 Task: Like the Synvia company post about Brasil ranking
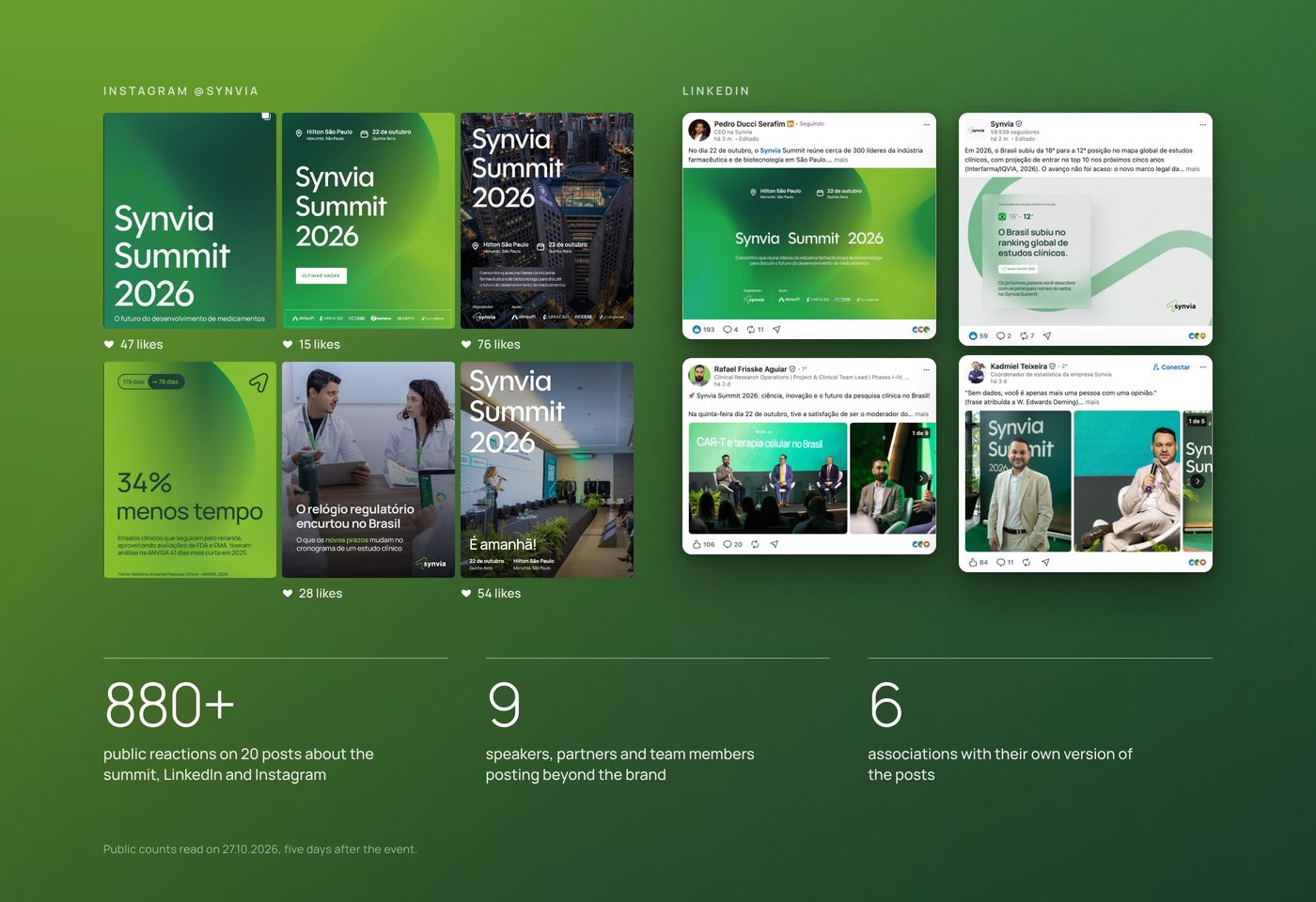click(973, 335)
